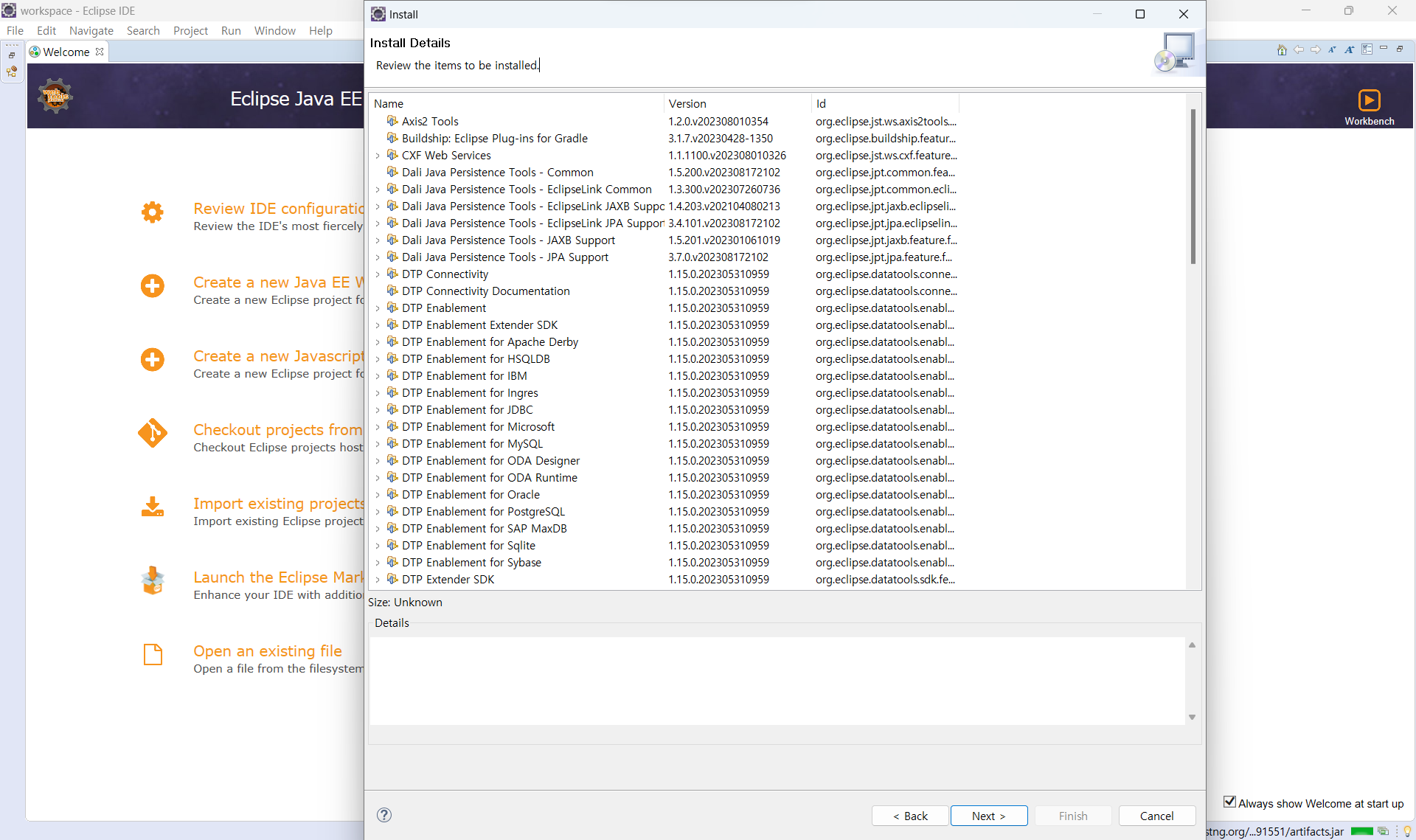Click the Eclipse Marketplace box icon
This screenshot has height=840, width=1416.
coord(153,581)
